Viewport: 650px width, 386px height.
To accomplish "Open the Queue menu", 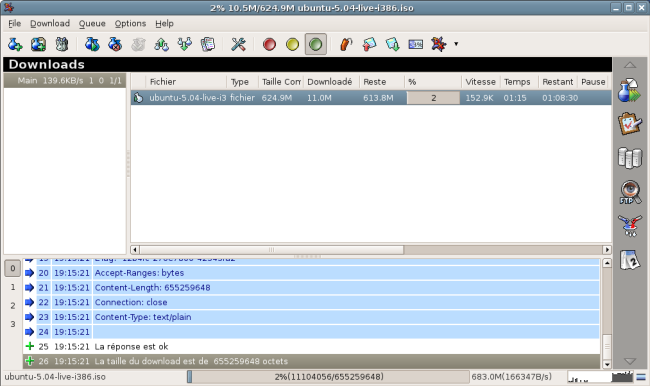I will (x=92, y=24).
